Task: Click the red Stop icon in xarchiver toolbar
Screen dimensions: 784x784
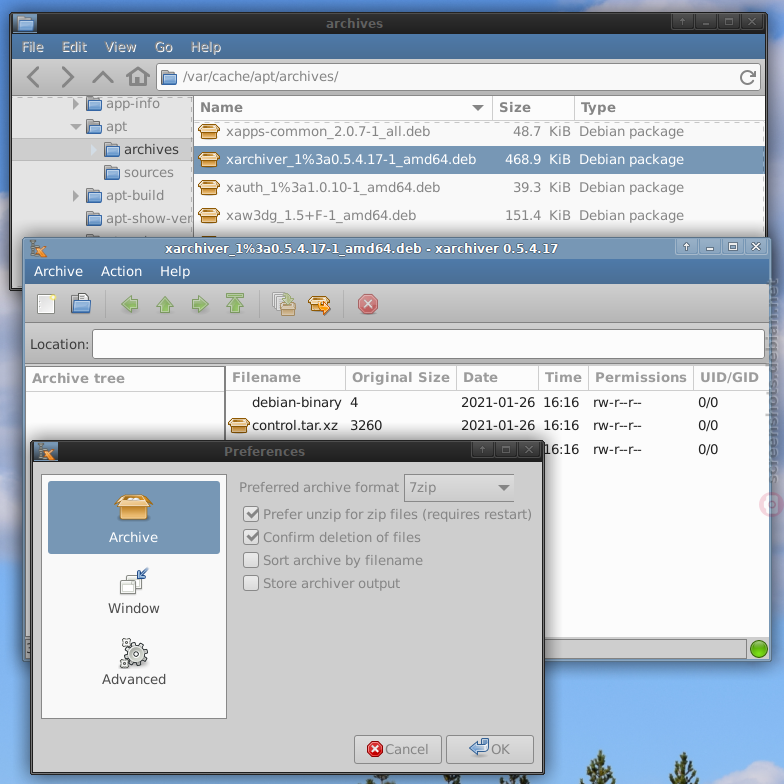Action: click(x=368, y=304)
